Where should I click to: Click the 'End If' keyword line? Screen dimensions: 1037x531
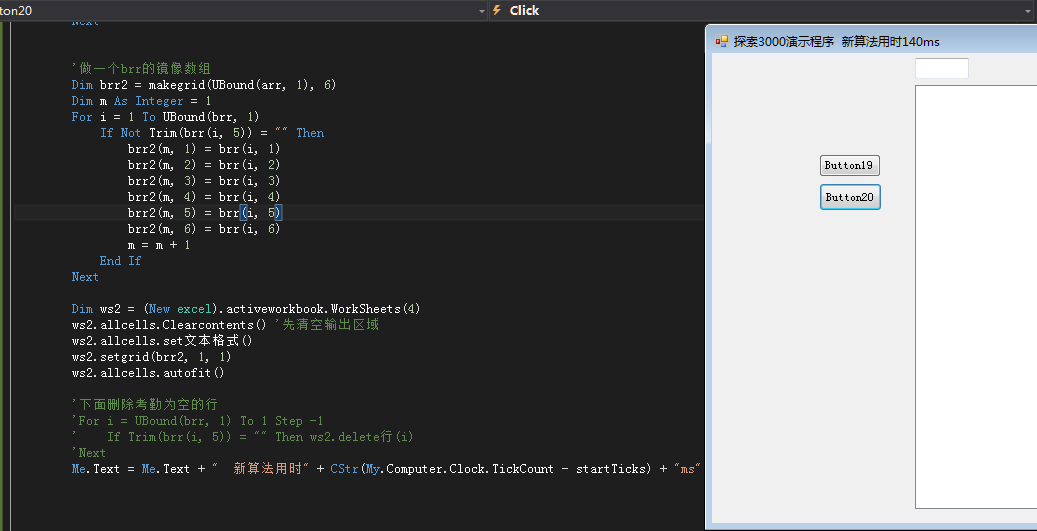120,261
